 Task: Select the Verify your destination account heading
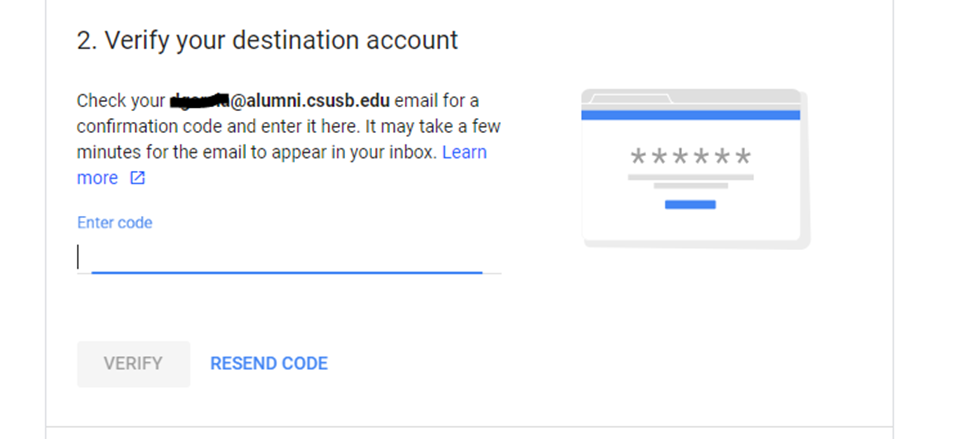pyautogui.click(x=267, y=40)
